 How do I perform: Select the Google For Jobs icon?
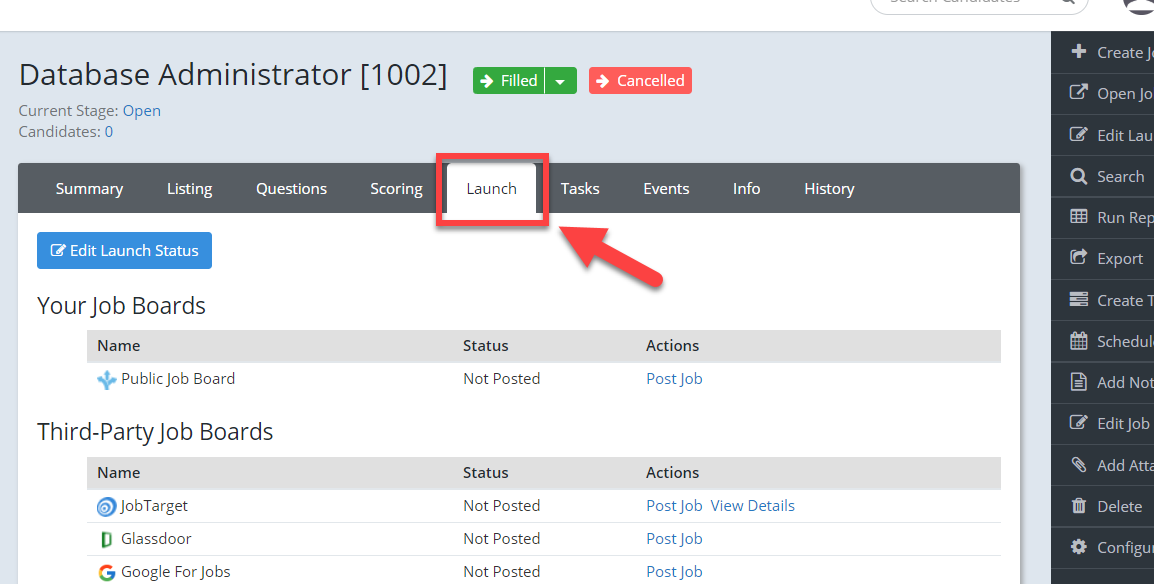click(x=107, y=571)
